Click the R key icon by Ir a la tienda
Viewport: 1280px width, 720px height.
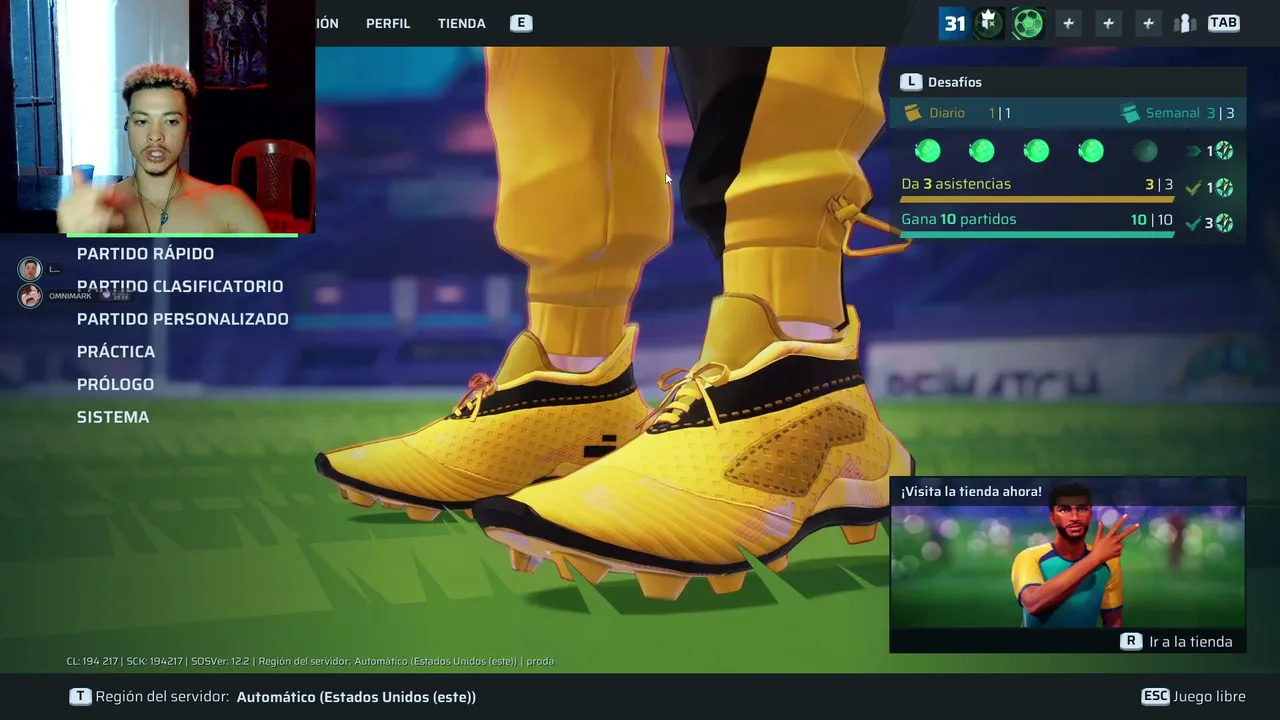click(1131, 641)
